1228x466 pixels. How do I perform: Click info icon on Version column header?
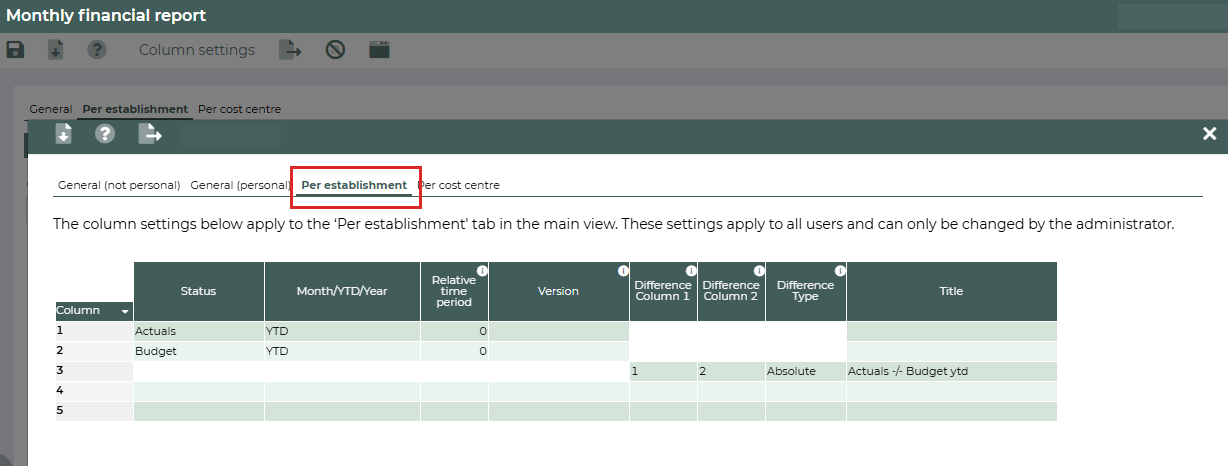623,271
